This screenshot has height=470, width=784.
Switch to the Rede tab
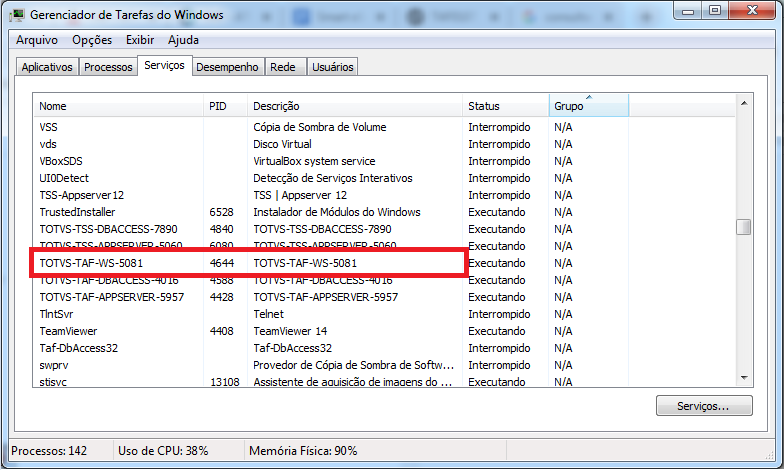click(x=283, y=67)
